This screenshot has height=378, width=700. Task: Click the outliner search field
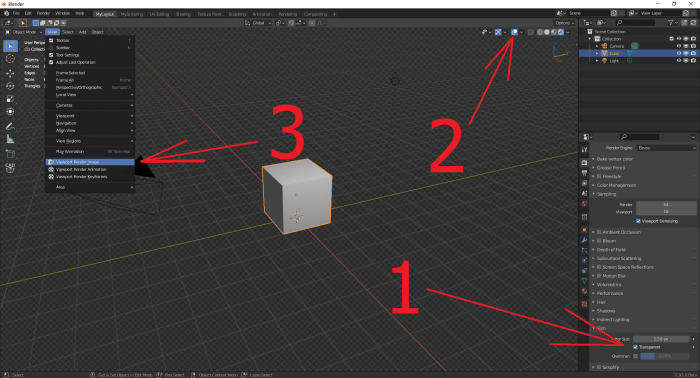click(x=635, y=23)
